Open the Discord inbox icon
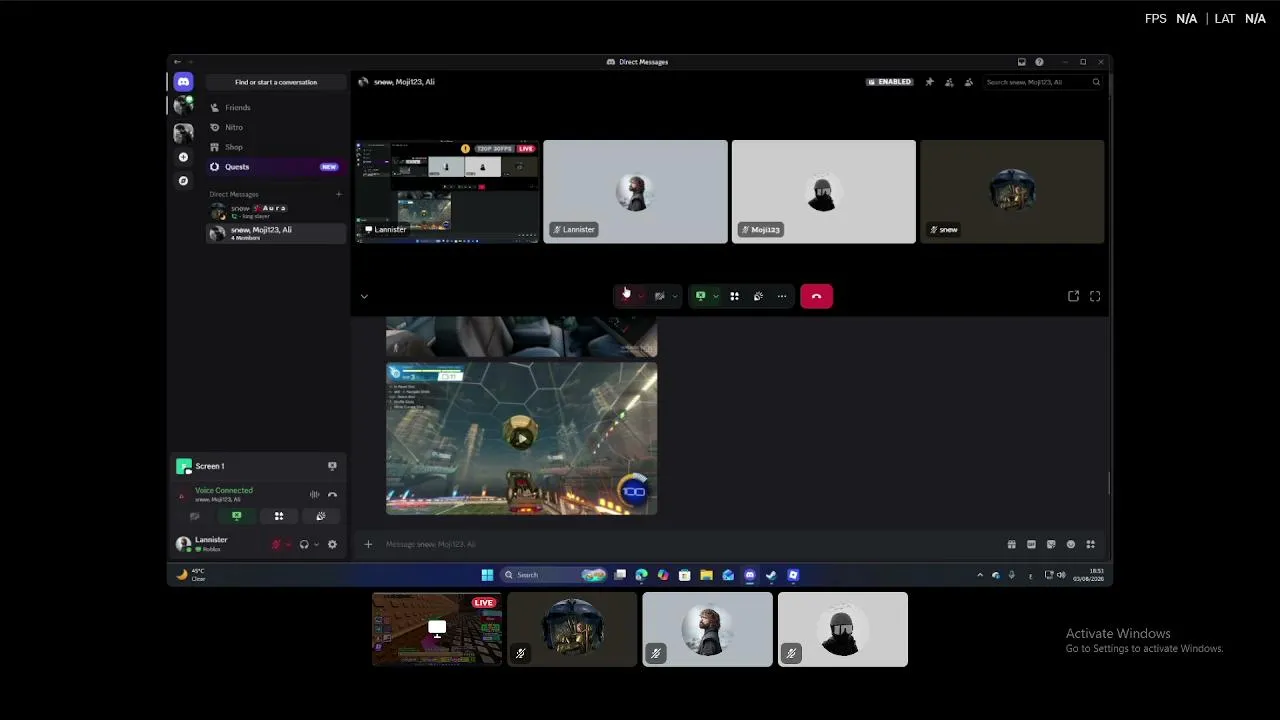The image size is (1280, 720). click(x=1021, y=62)
